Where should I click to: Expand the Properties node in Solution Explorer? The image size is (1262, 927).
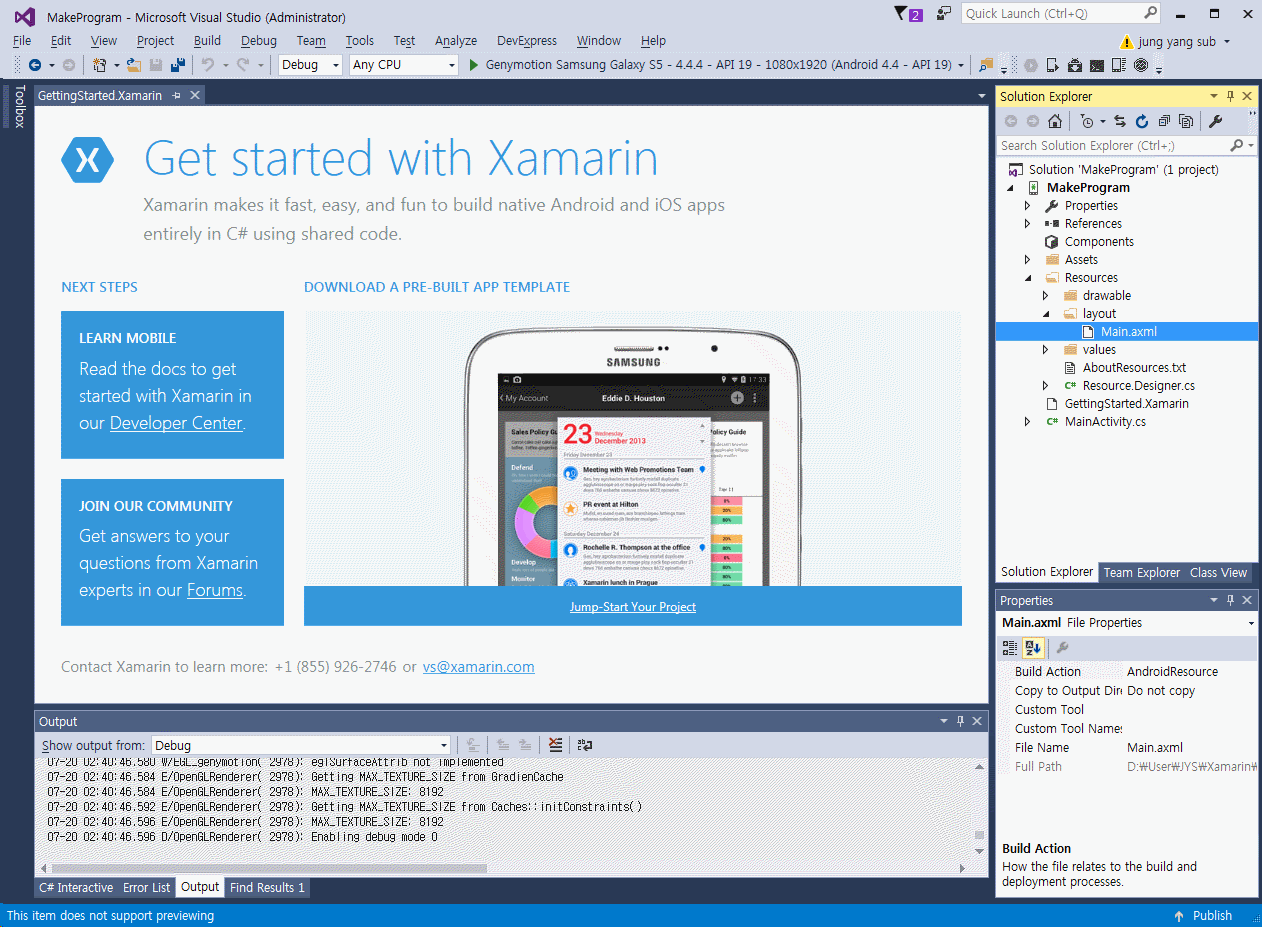point(1027,206)
